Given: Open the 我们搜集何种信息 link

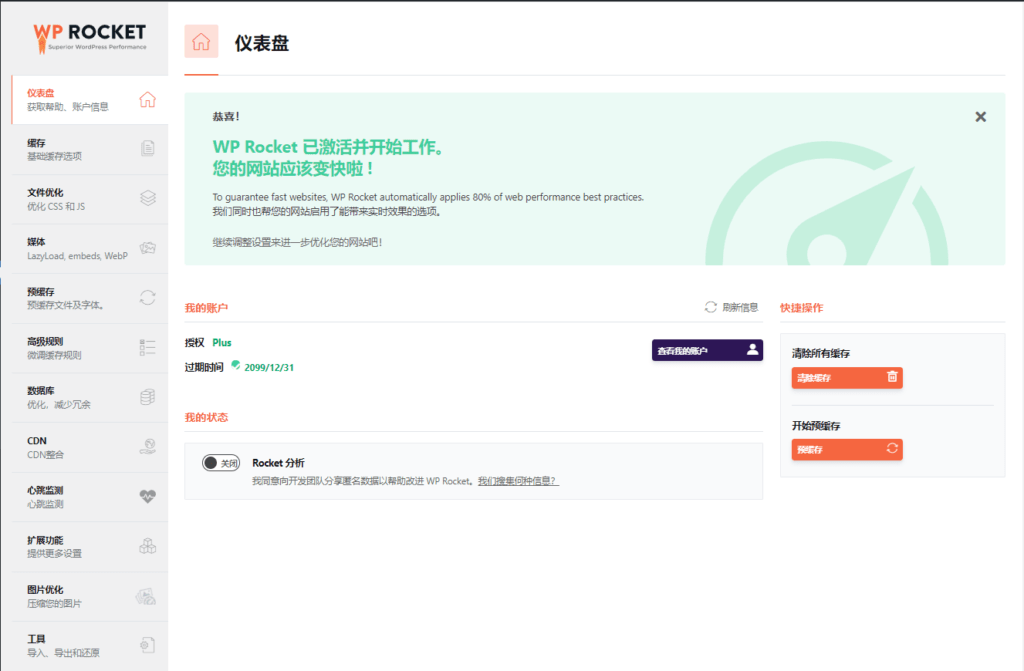Looking at the screenshot, I should point(517,481).
